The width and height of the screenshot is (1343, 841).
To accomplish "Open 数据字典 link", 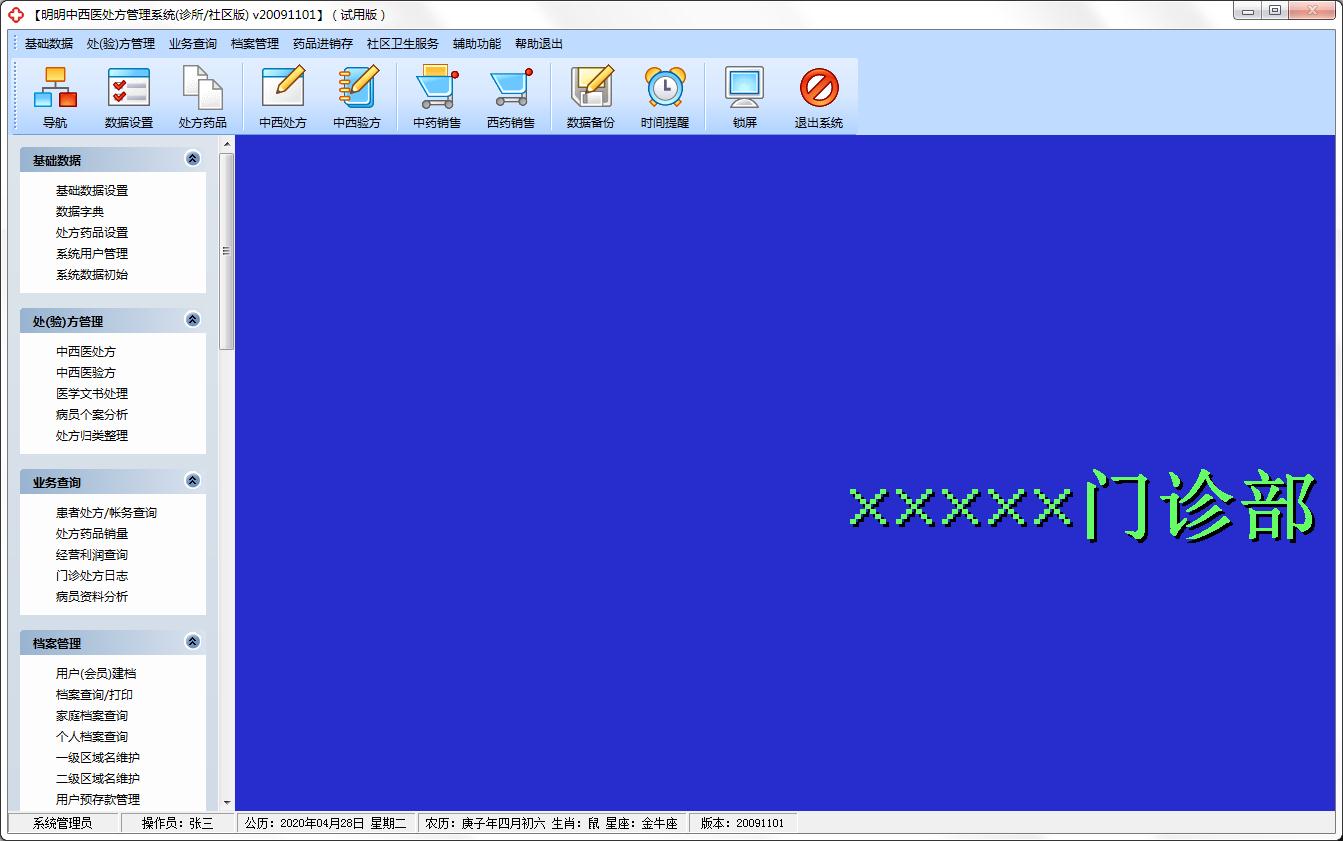I will click(x=80, y=212).
